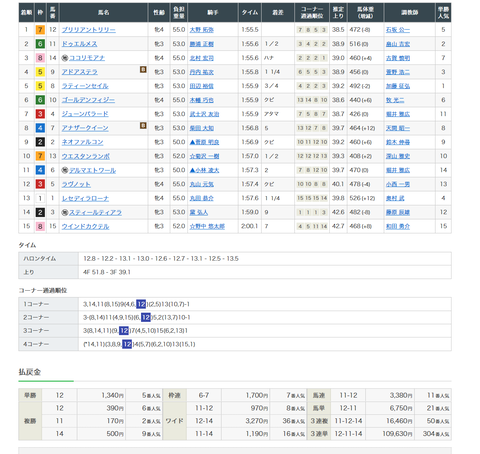Click the circled mark icon before デルマエトワール

pyautogui.click(x=65, y=170)
